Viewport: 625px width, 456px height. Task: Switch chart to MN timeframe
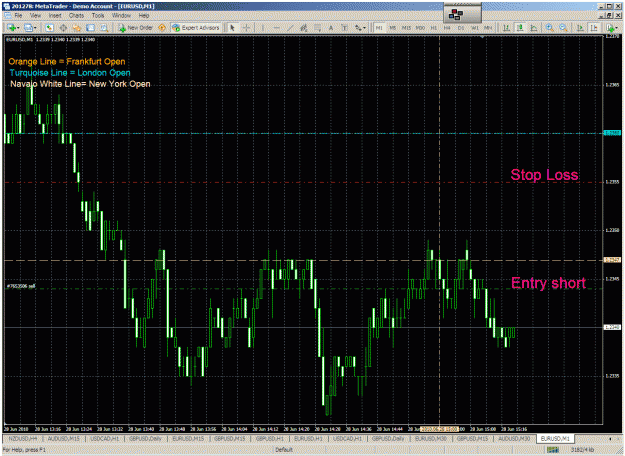coord(488,28)
